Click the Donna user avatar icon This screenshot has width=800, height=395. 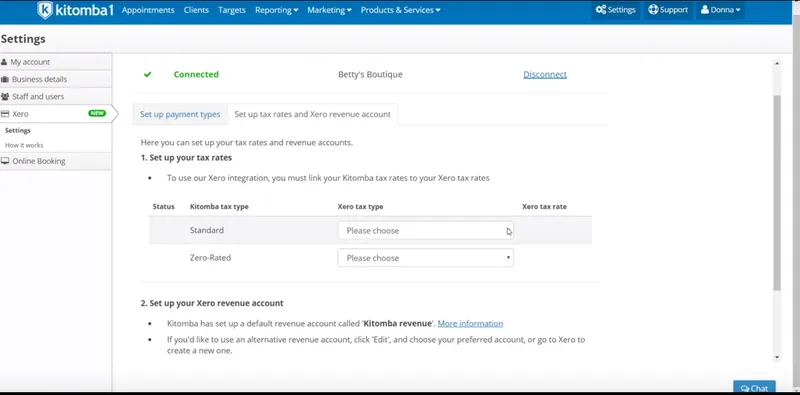point(705,10)
